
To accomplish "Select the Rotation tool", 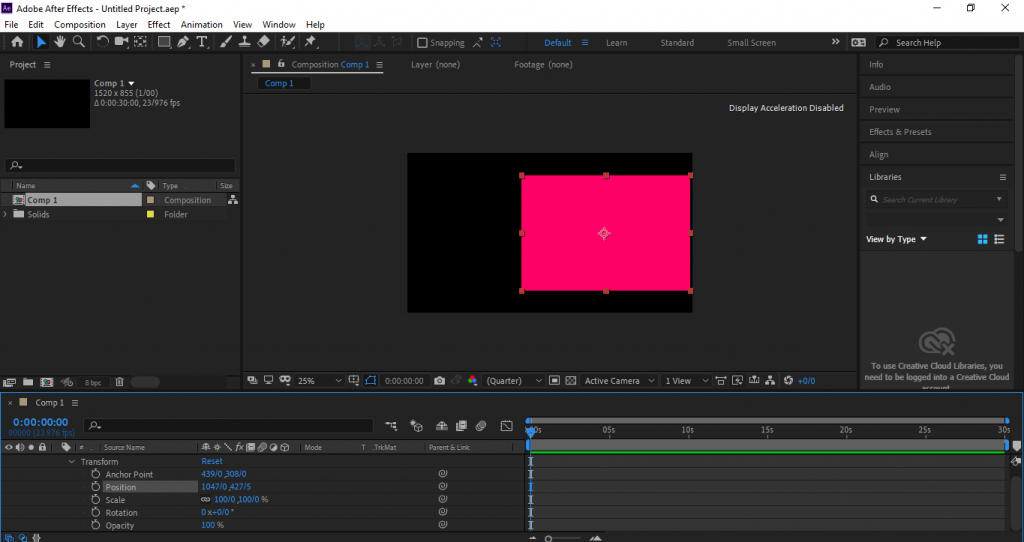I will 103,42.
